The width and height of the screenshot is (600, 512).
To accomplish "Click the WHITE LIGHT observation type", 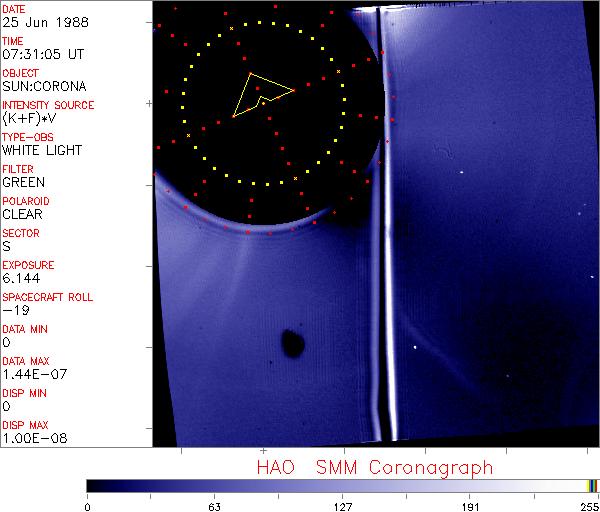I will tap(42, 150).
